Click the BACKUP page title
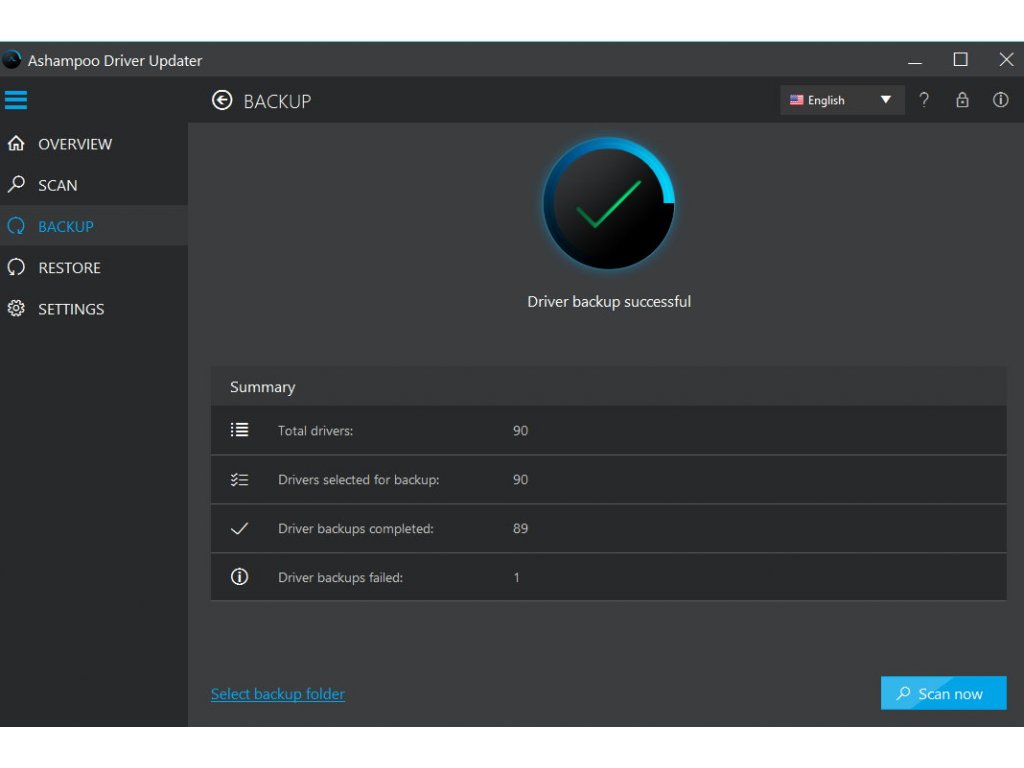The width and height of the screenshot is (1024, 768). (278, 101)
